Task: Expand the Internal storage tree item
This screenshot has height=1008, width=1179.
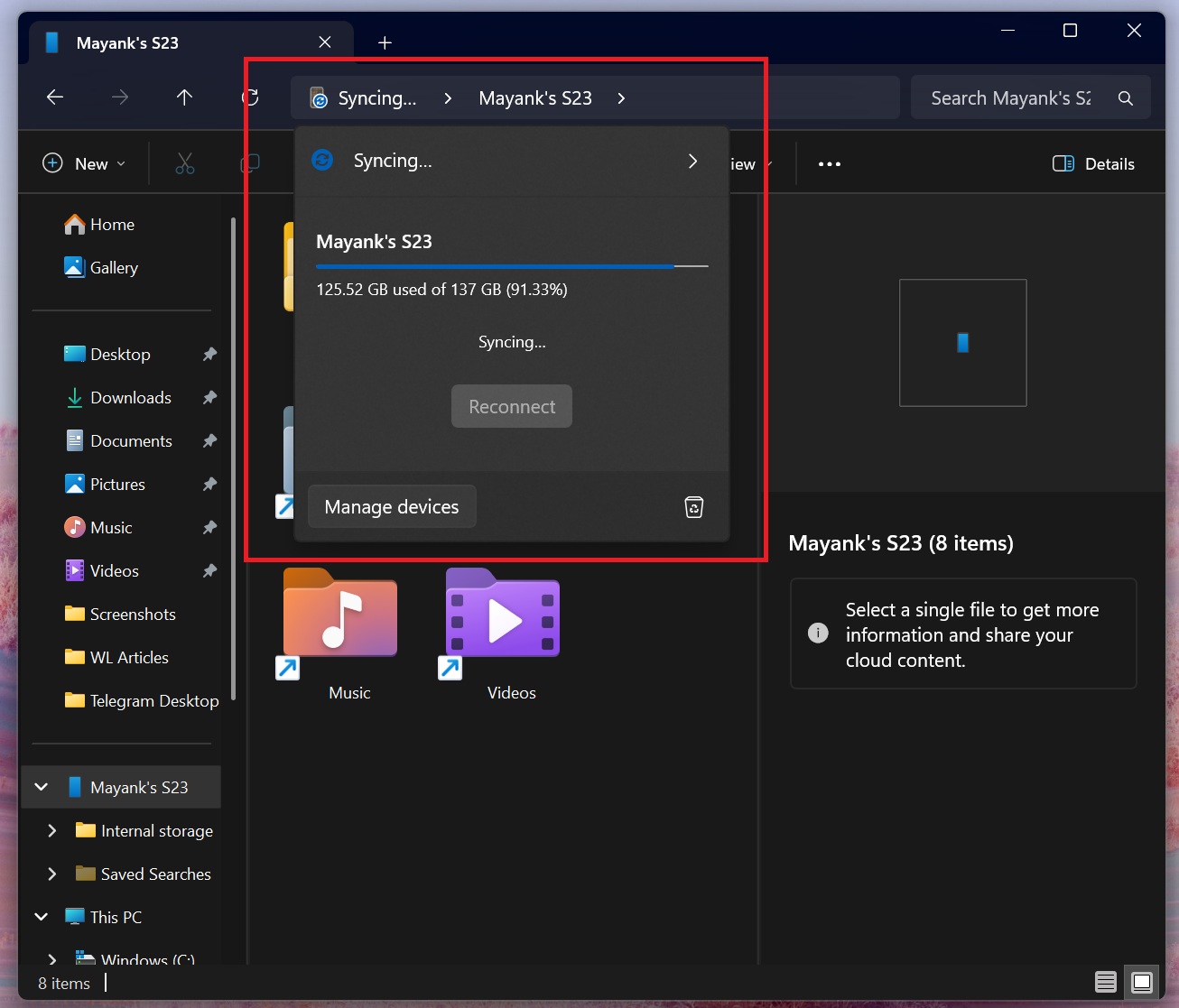Action: pyautogui.click(x=51, y=830)
